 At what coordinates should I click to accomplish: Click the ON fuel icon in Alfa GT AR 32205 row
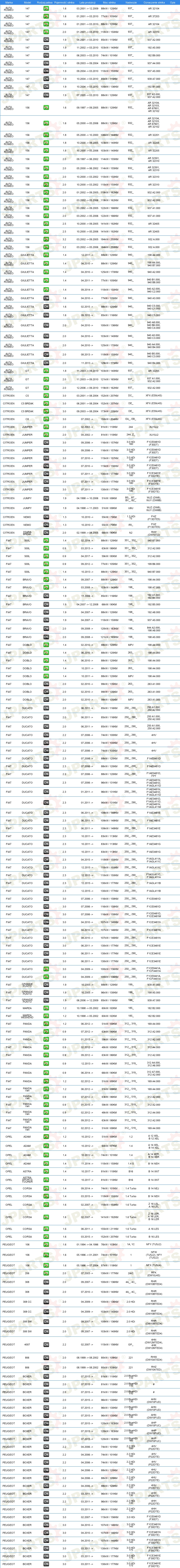46,371
